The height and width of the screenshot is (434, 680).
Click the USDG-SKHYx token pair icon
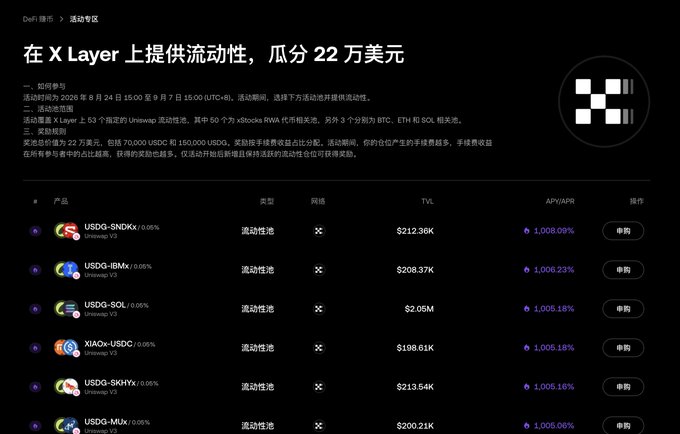[67, 387]
